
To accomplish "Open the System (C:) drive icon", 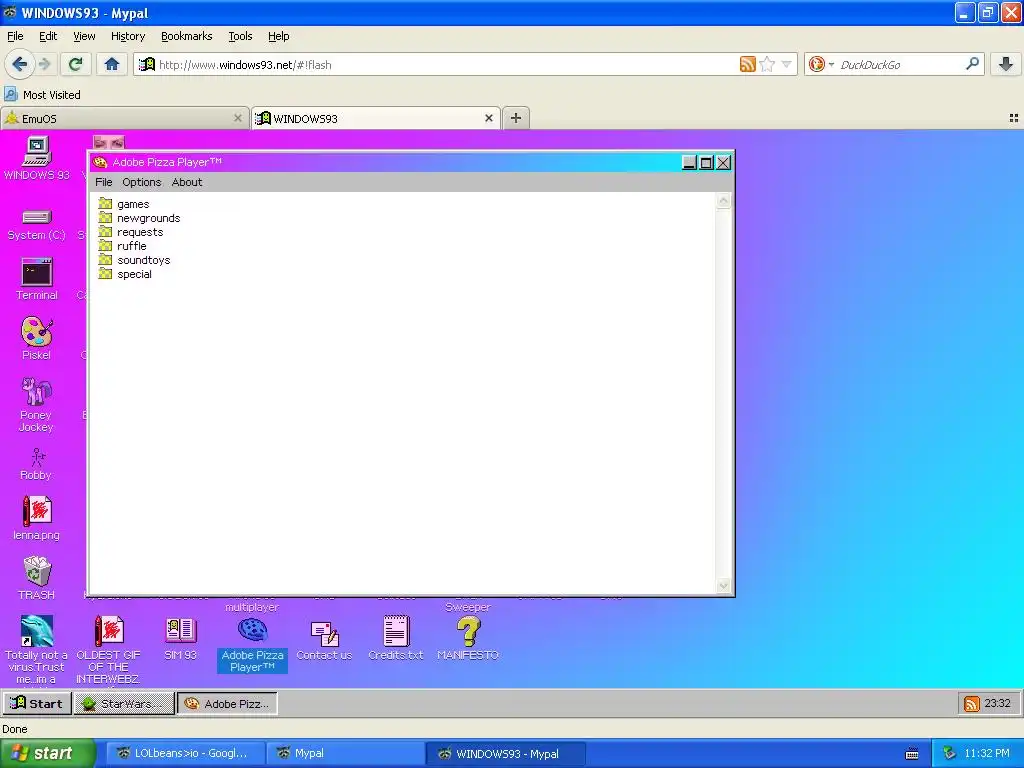I will tap(37, 225).
